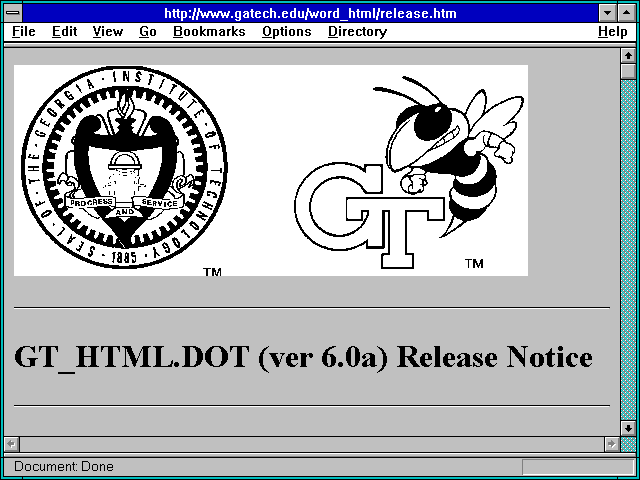Open the Edit menu
This screenshot has height=480, width=640.
coord(64,32)
